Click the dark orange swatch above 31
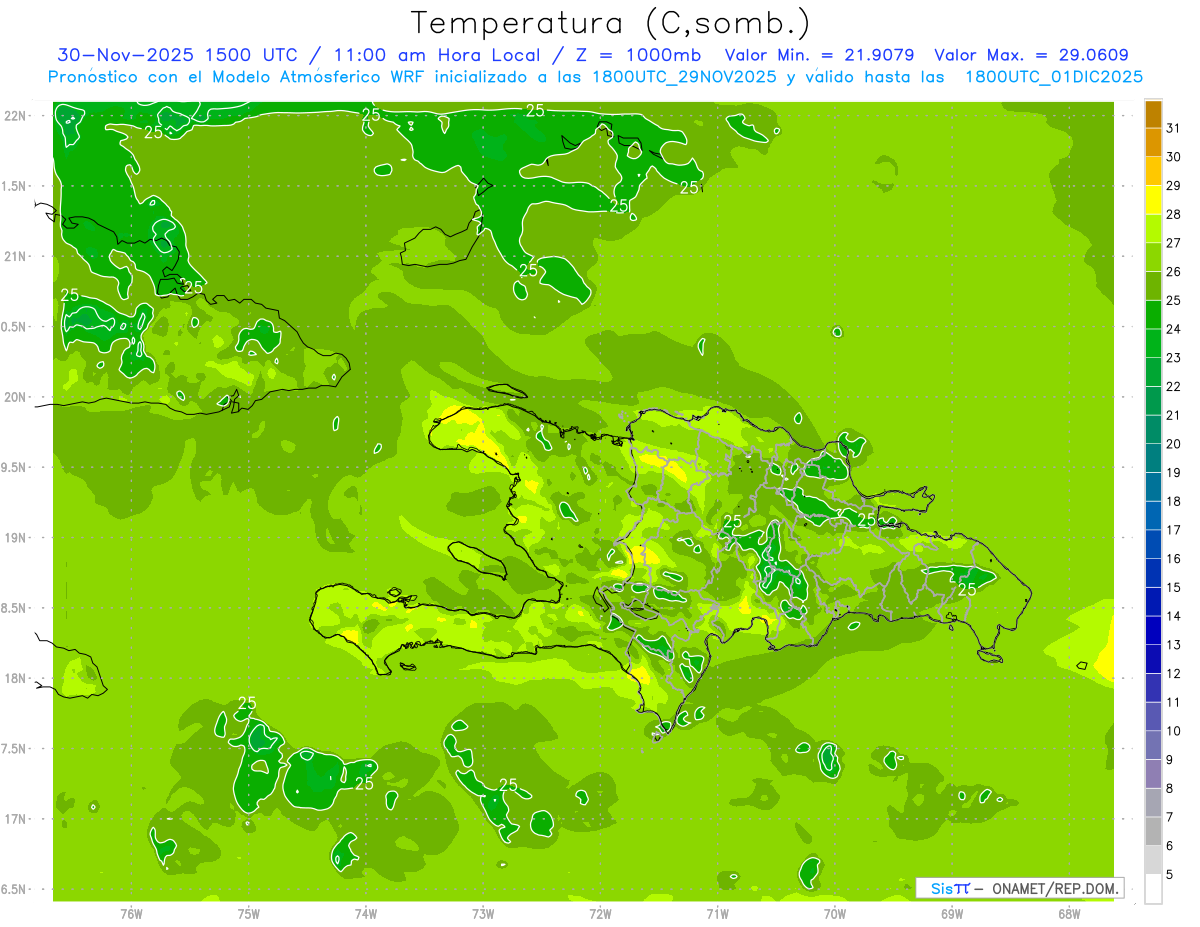This screenshot has height=927, width=1200. tap(1153, 114)
